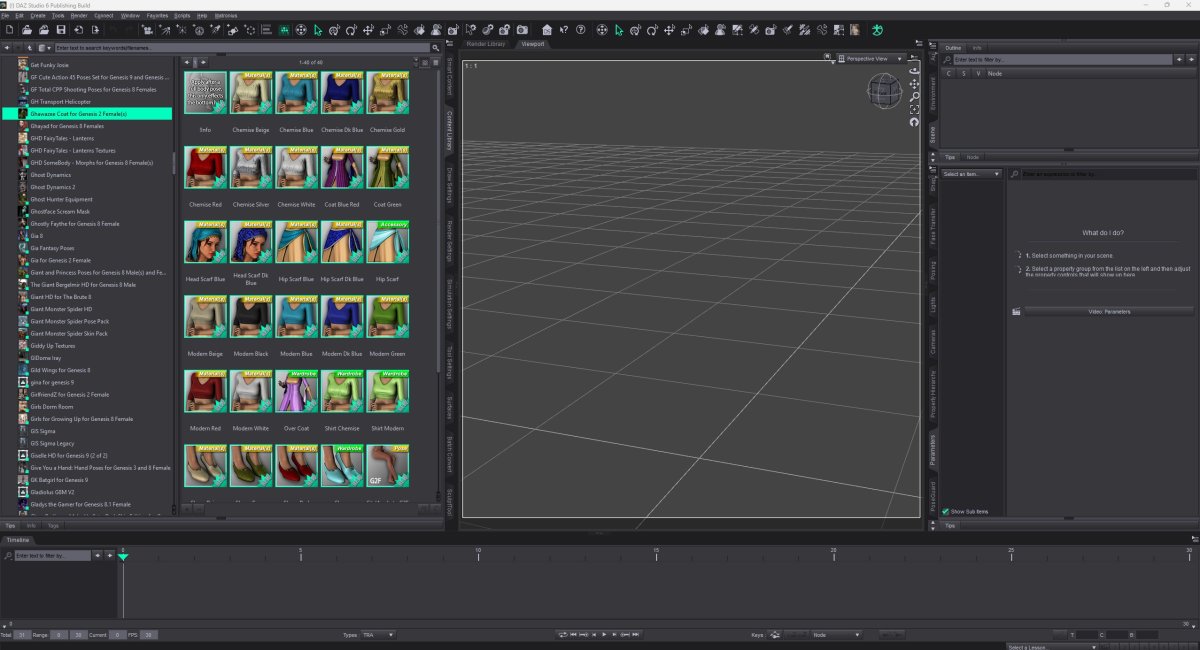Open the Render menu
Image resolution: width=1200 pixels, height=650 pixels.
point(79,16)
